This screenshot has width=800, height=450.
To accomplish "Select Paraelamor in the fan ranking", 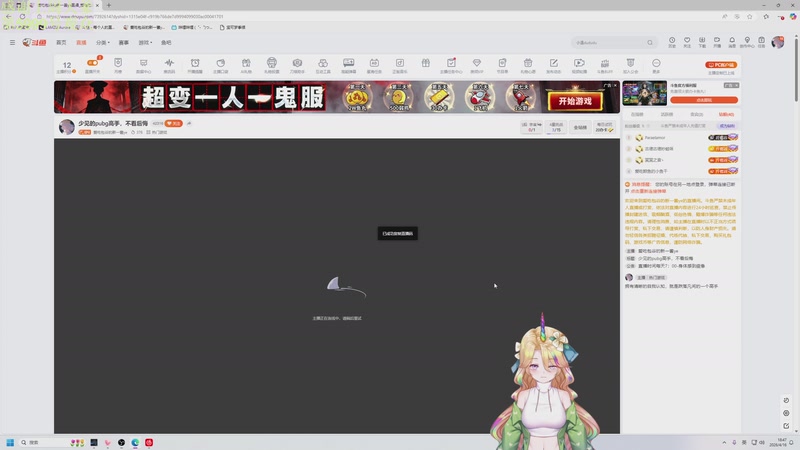I will (x=655, y=138).
